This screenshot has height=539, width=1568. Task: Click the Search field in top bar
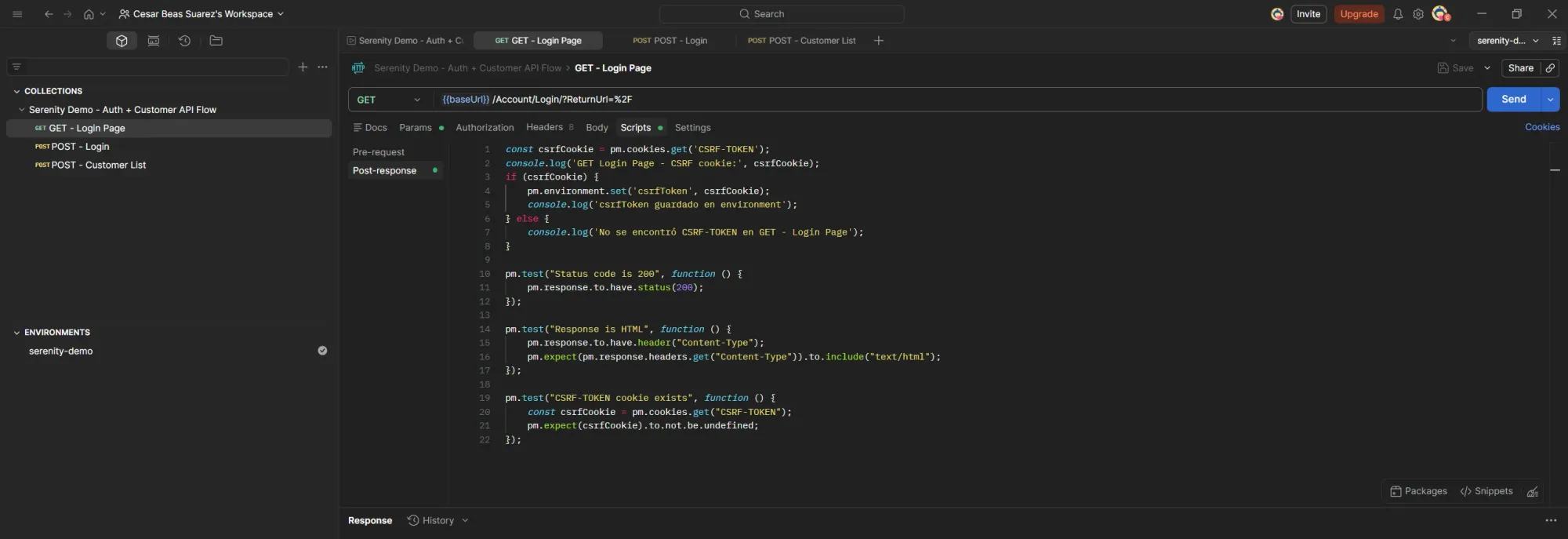click(782, 14)
